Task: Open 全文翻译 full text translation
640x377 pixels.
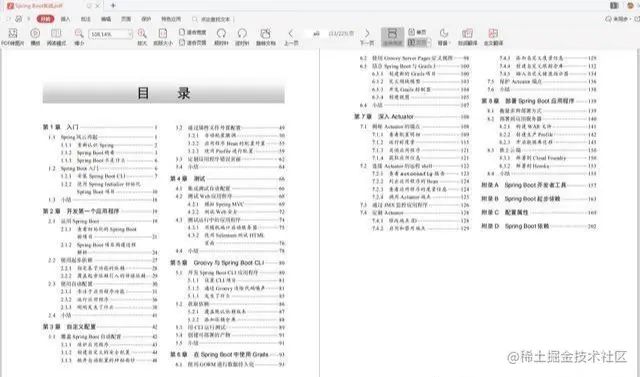Action: (x=493, y=37)
